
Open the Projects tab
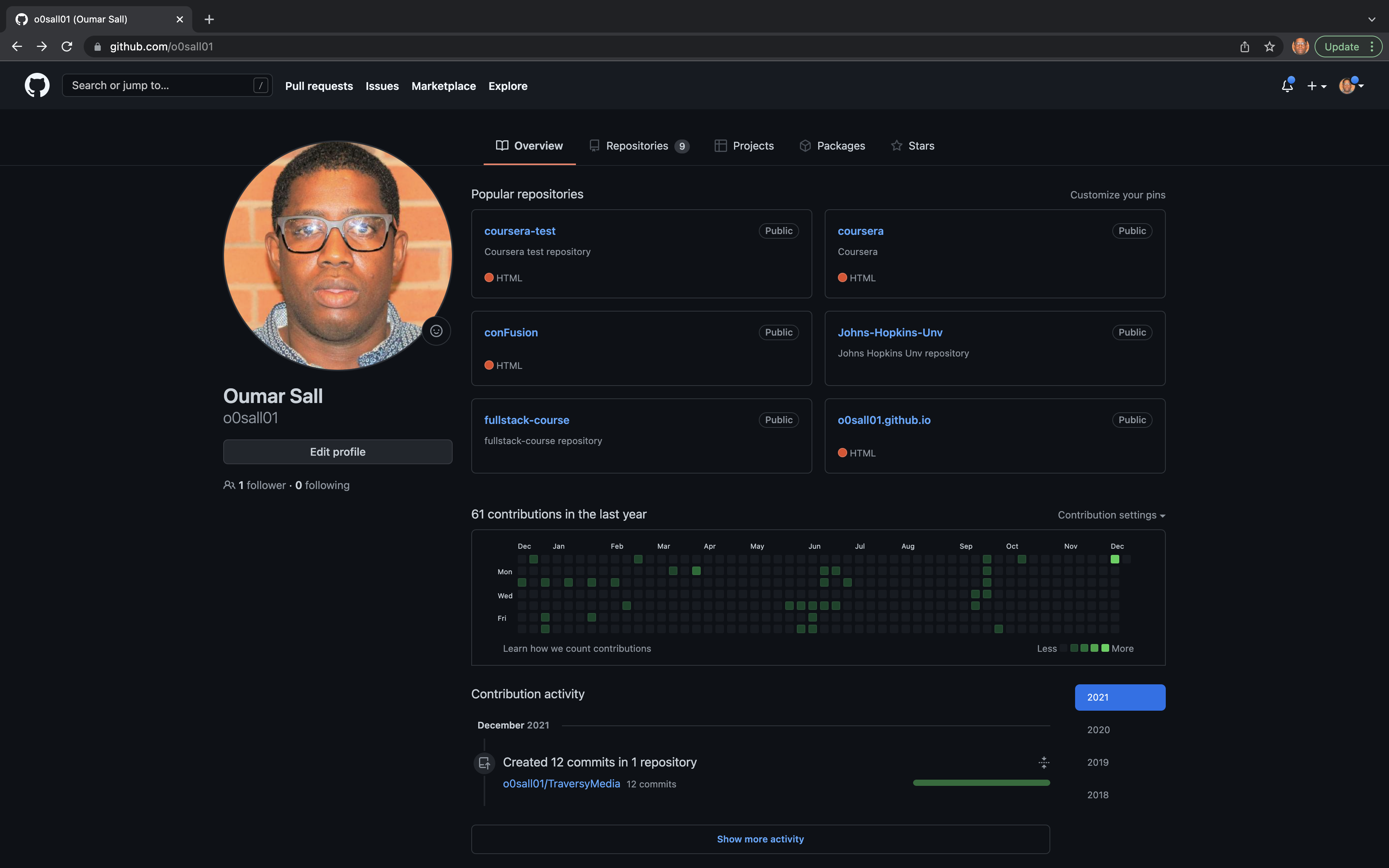click(744, 146)
